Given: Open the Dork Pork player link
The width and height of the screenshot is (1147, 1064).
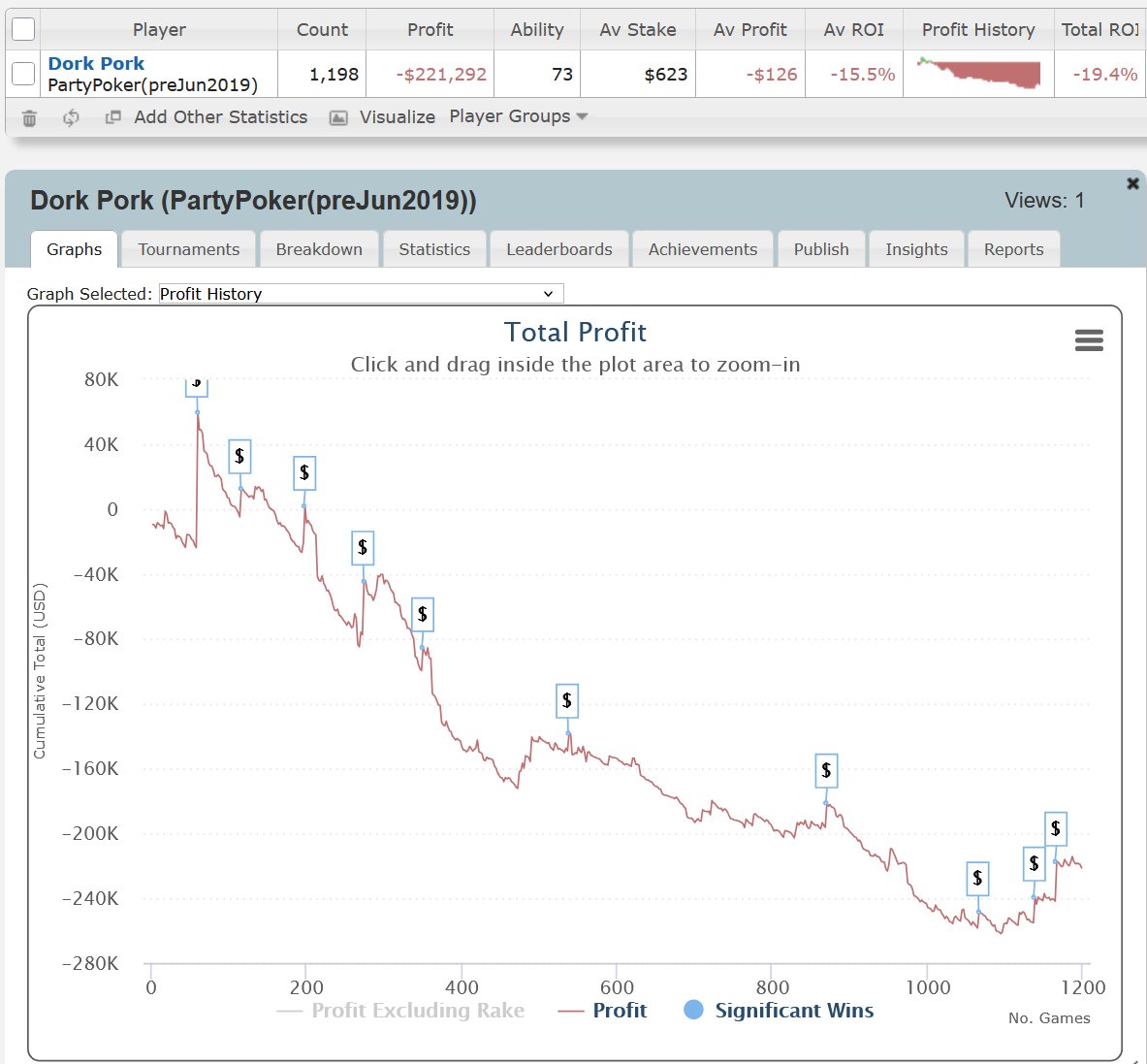Looking at the screenshot, I should (x=96, y=63).
